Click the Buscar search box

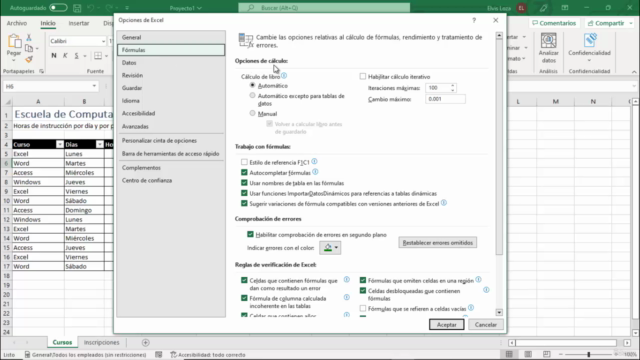[324, 8]
